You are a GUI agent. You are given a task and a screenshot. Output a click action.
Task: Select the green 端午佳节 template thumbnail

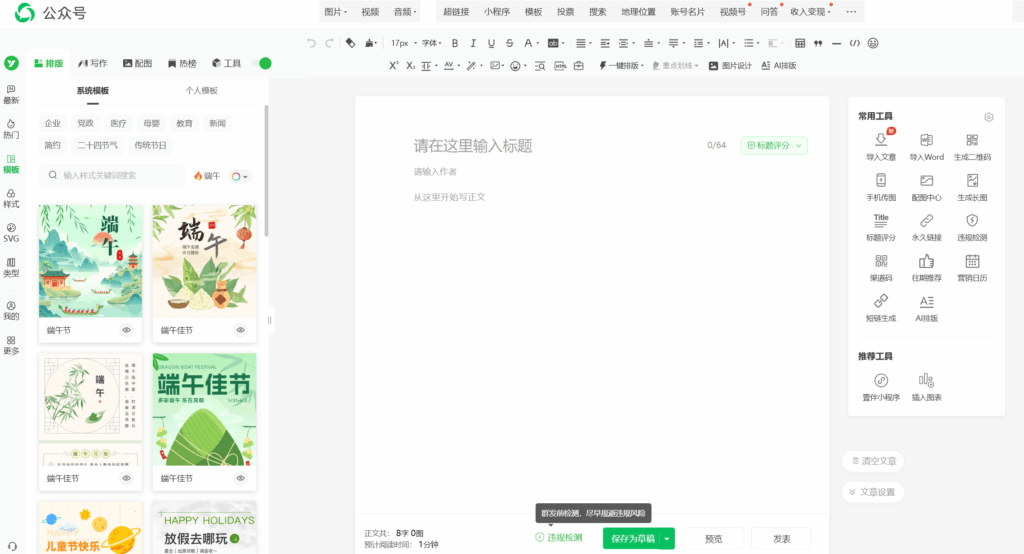pos(204,410)
